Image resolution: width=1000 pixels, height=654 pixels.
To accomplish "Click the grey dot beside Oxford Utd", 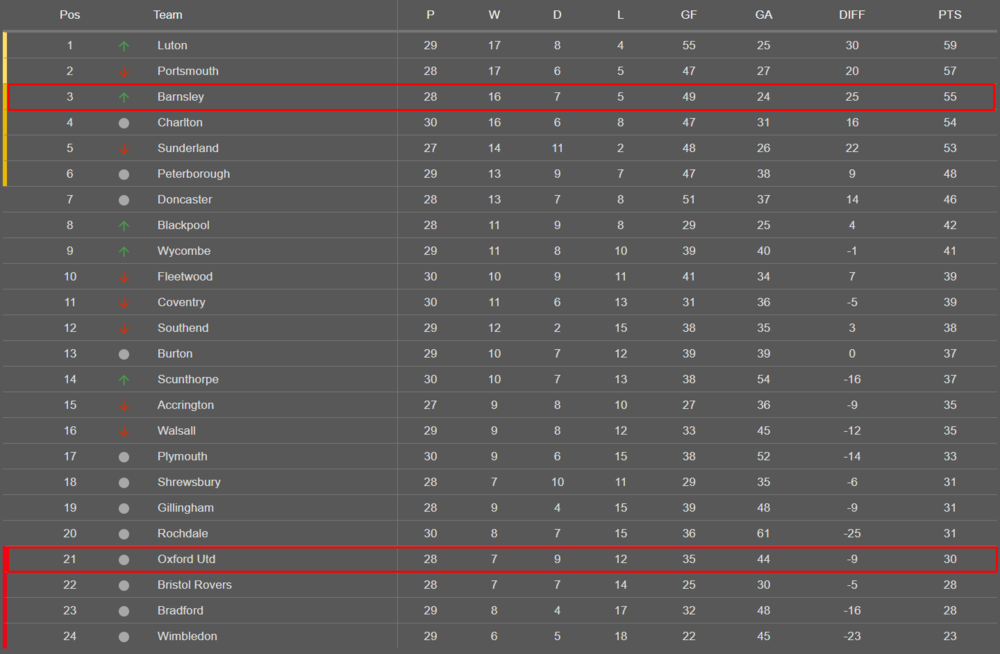I will 124,560.
